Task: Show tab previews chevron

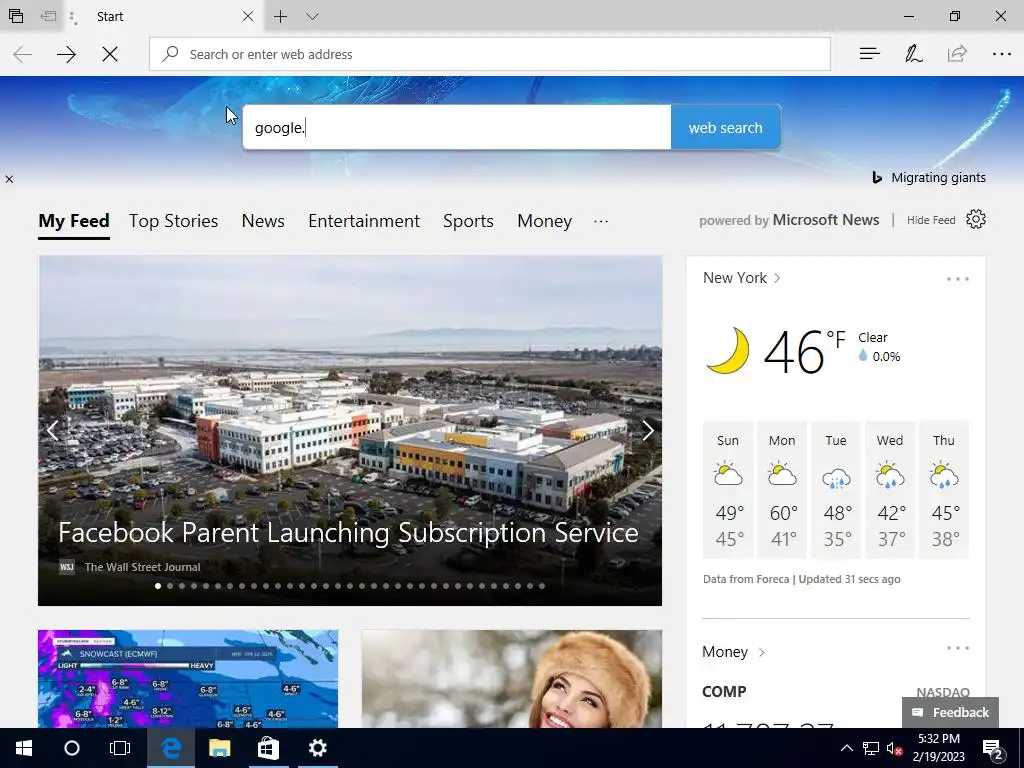Action: 312,16
